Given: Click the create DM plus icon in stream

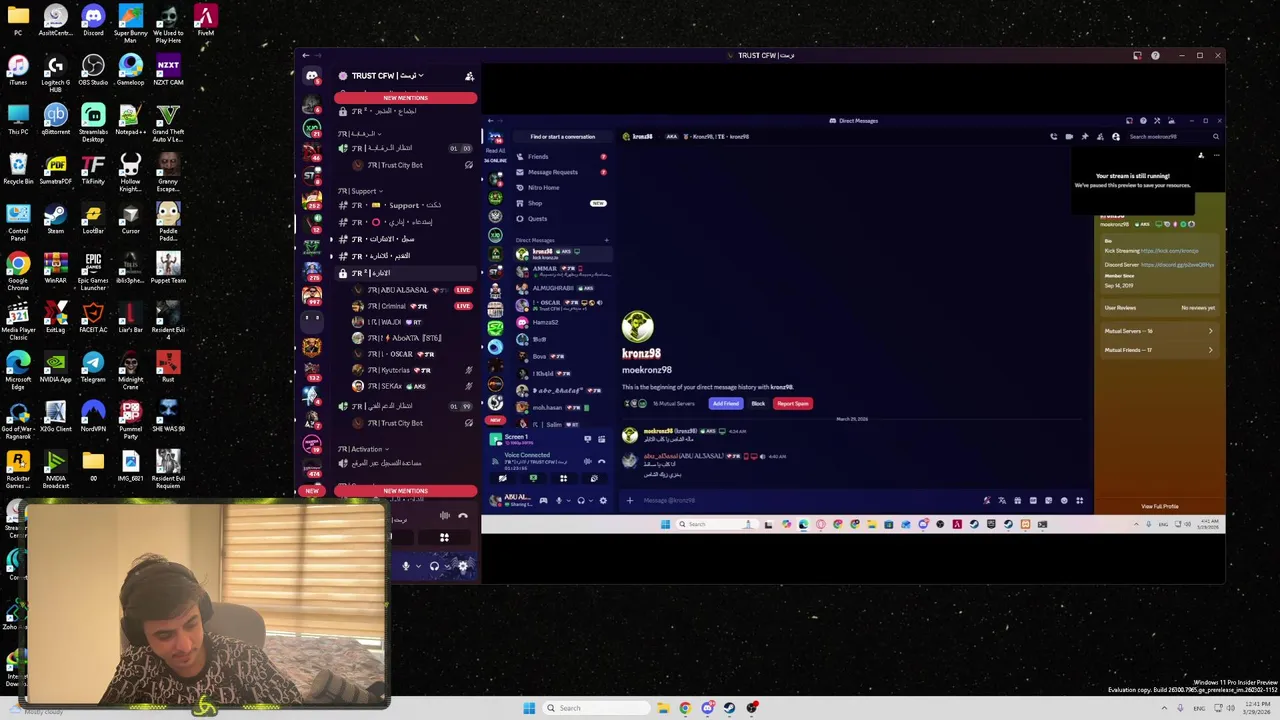Looking at the screenshot, I should (x=606, y=240).
